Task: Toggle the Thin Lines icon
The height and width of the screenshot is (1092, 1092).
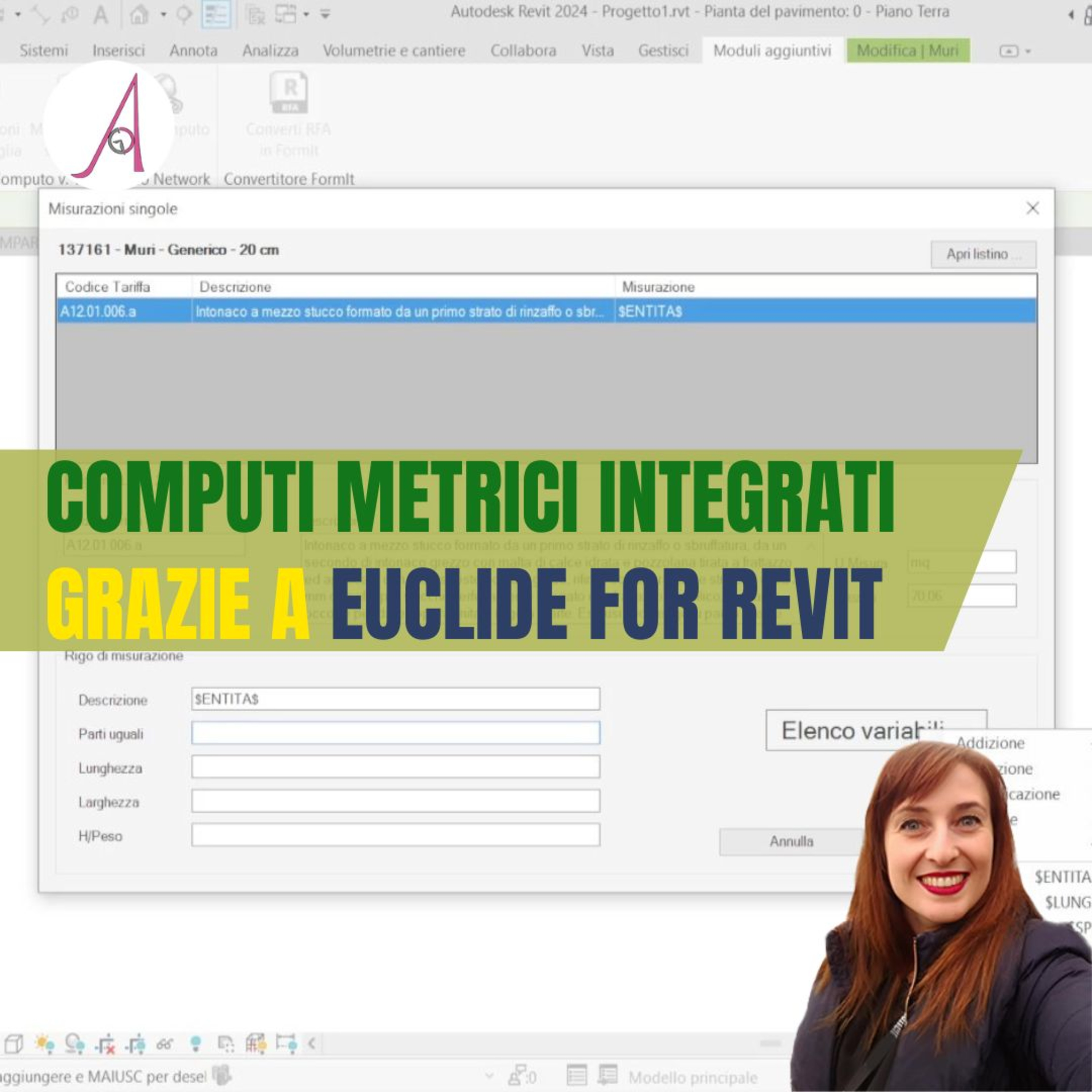Action: click(x=217, y=14)
